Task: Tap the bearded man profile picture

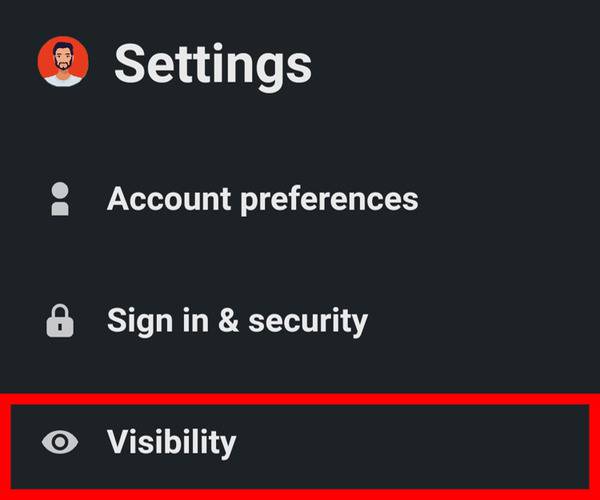Action: tap(63, 62)
